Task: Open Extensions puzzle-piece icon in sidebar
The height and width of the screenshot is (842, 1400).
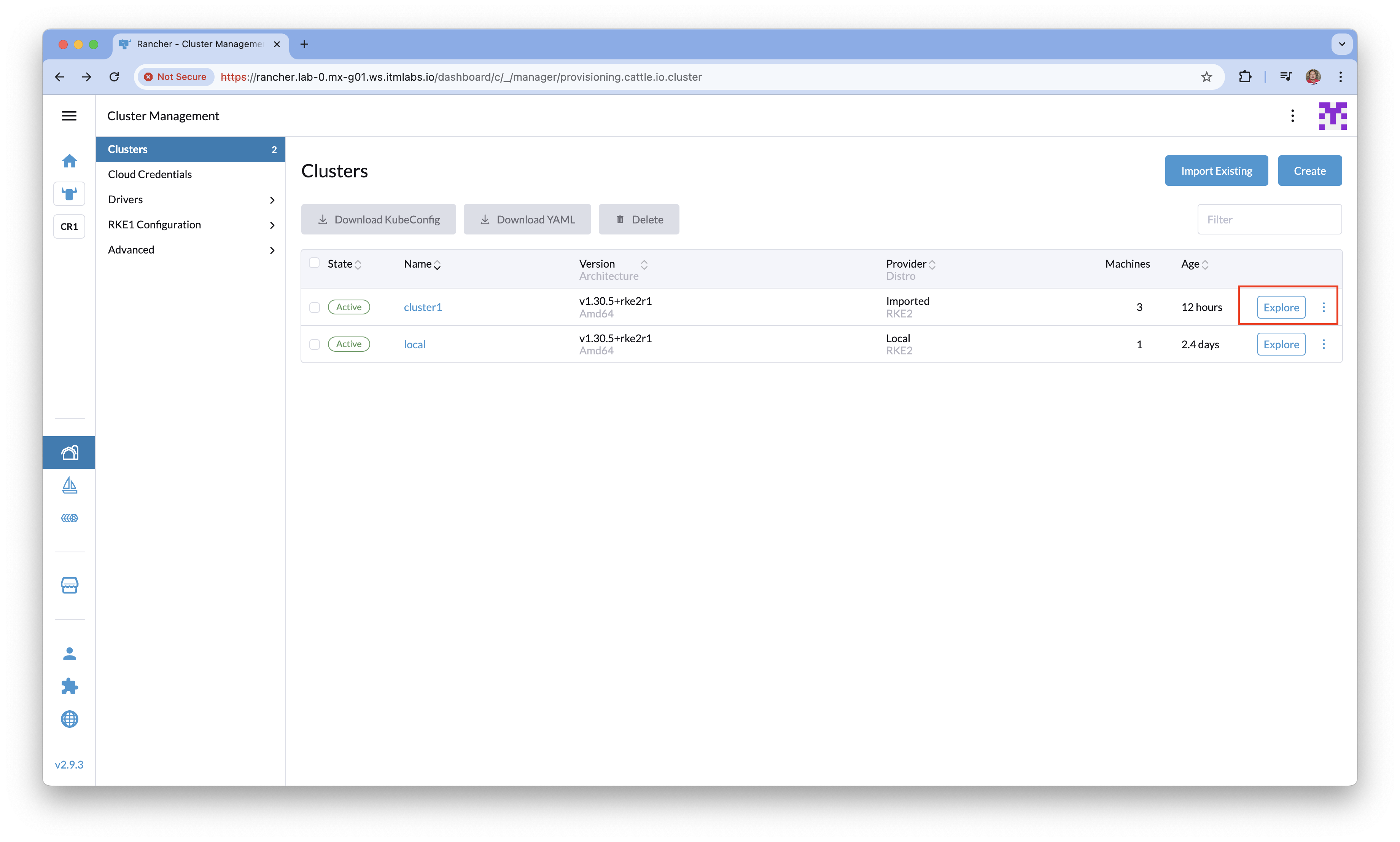Action: (69, 687)
